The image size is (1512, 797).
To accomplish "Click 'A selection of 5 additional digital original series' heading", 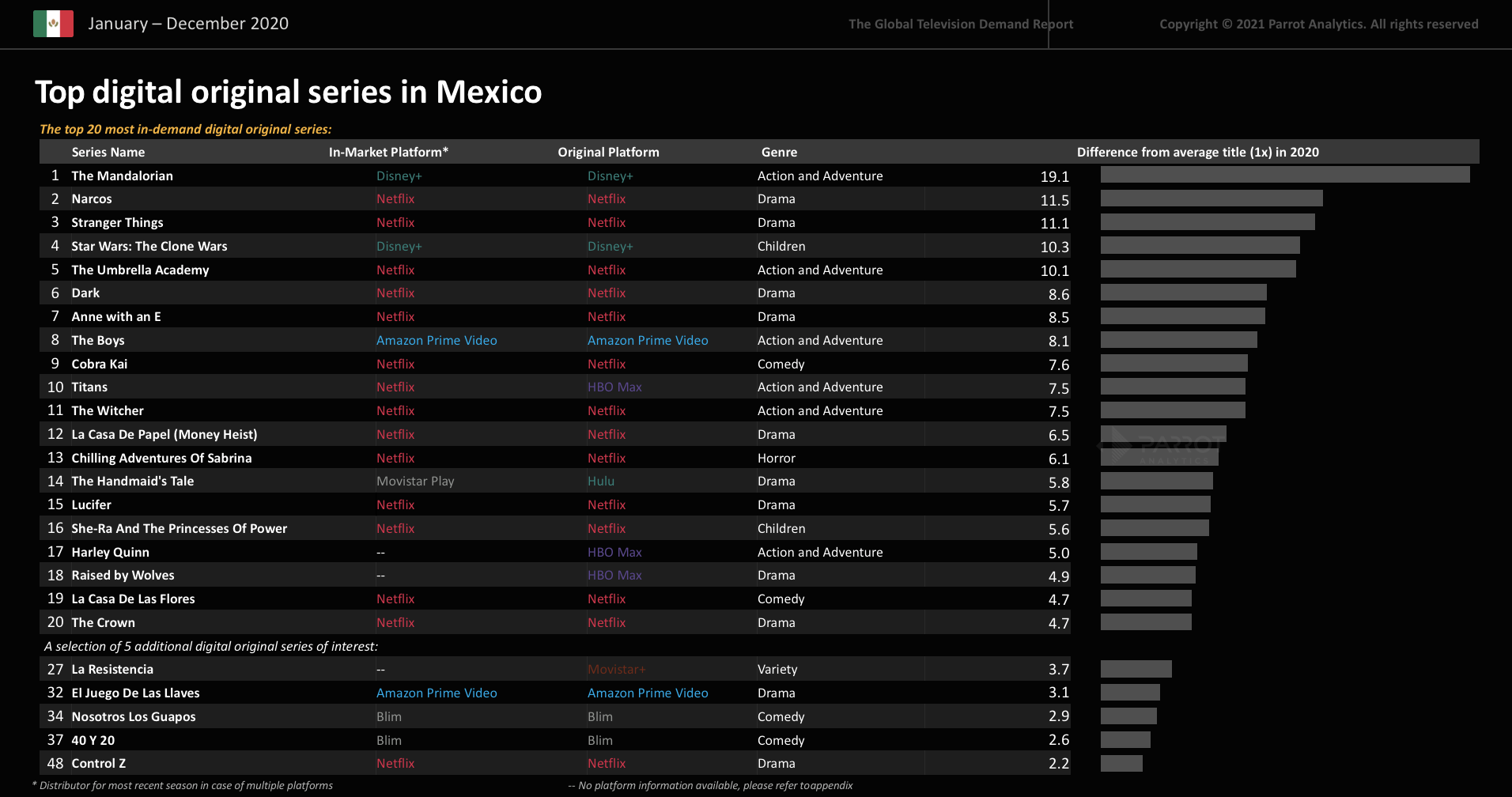I will [211, 646].
